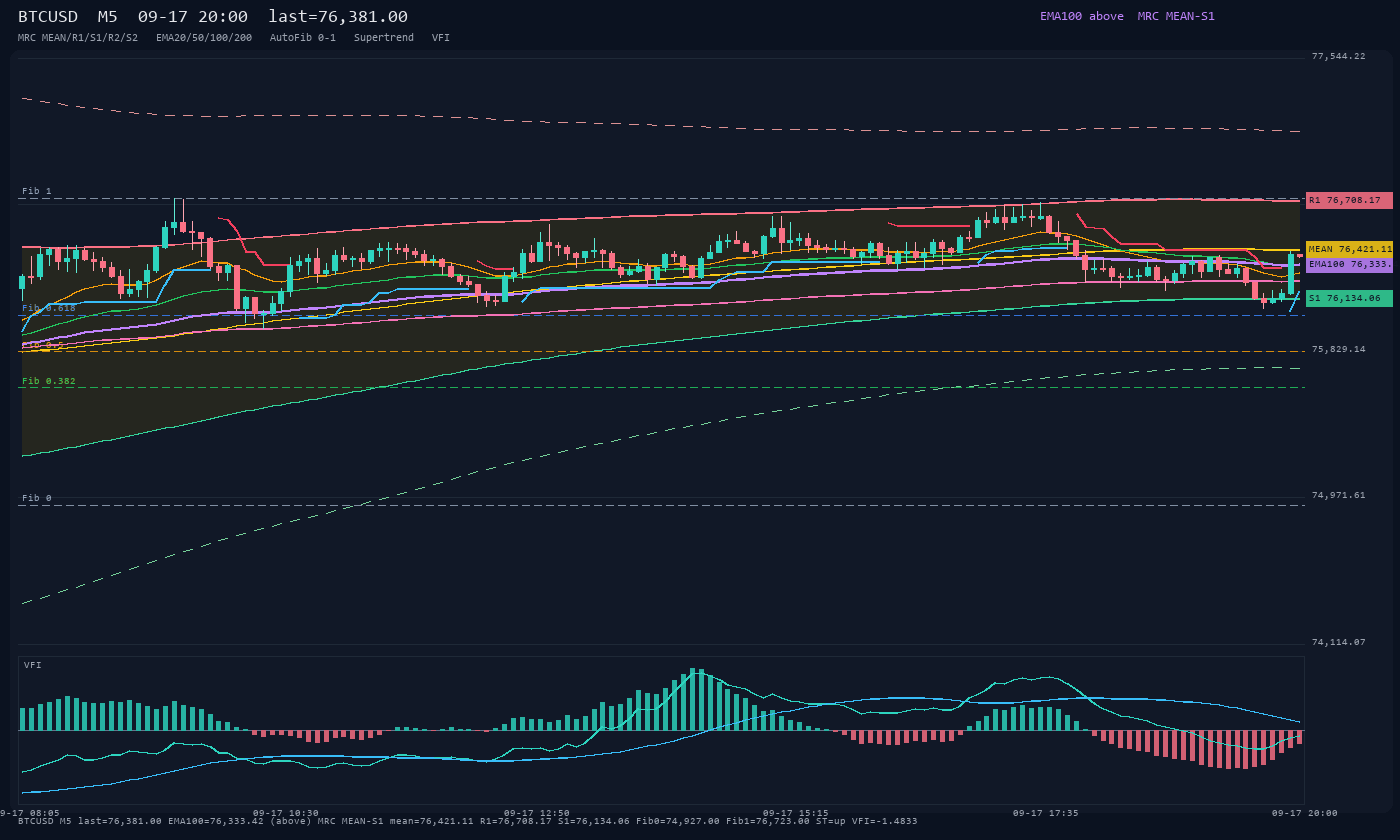The width and height of the screenshot is (1400, 840).
Task: Click the MRC MEAN/R1/S1/R2/S2 legend entry
Action: (x=78, y=37)
